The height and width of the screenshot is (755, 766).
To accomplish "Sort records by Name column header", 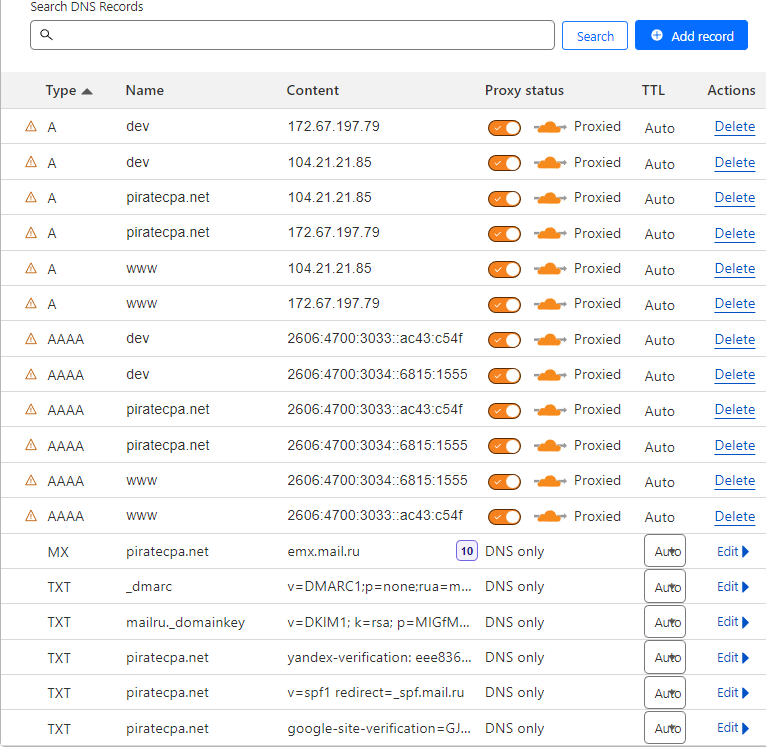I will click(145, 90).
